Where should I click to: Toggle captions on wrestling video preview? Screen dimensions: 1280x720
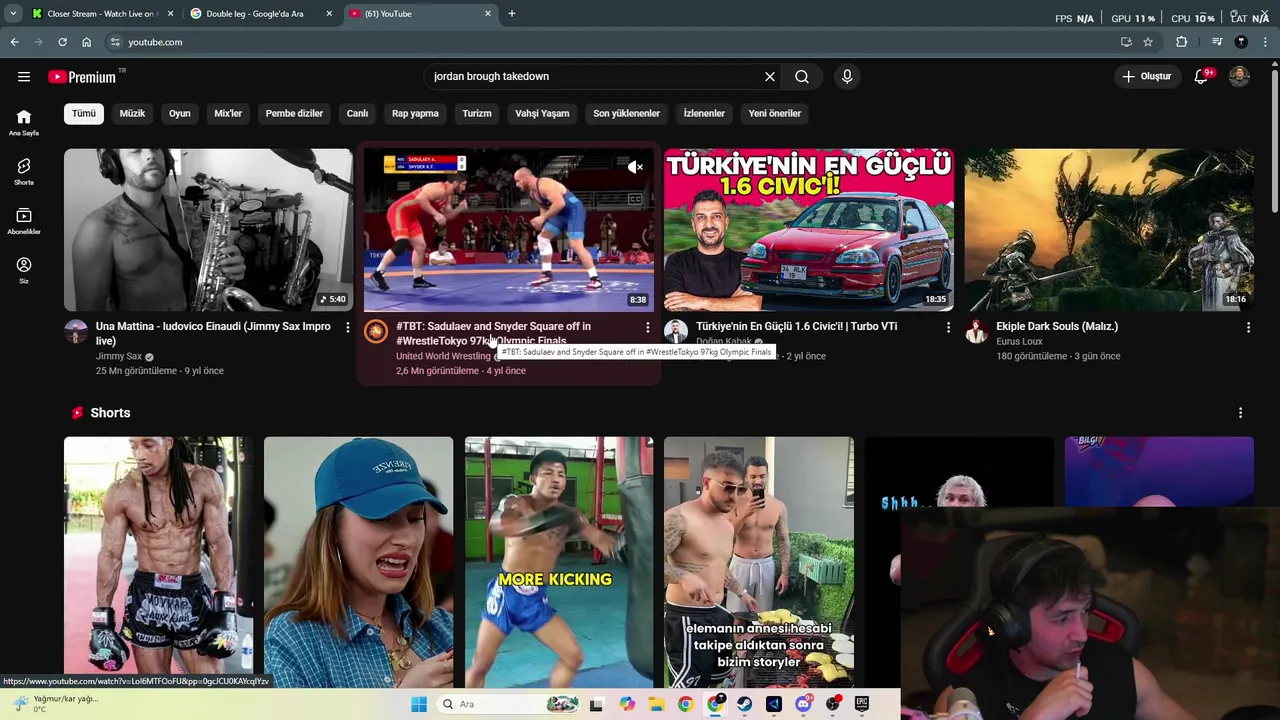635,199
